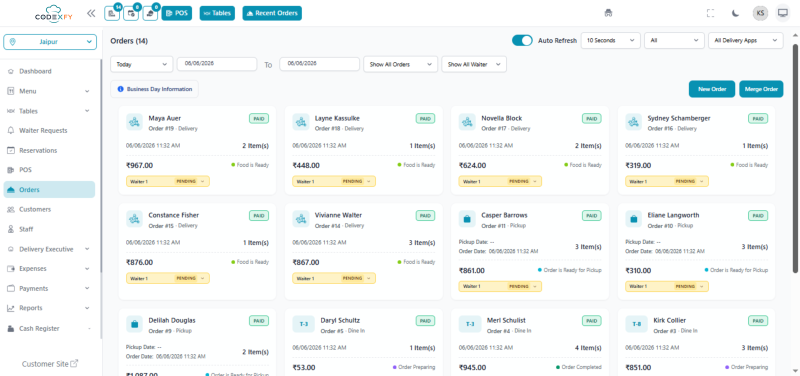
Task: Select Orders in the sidebar
Action: [49, 190]
